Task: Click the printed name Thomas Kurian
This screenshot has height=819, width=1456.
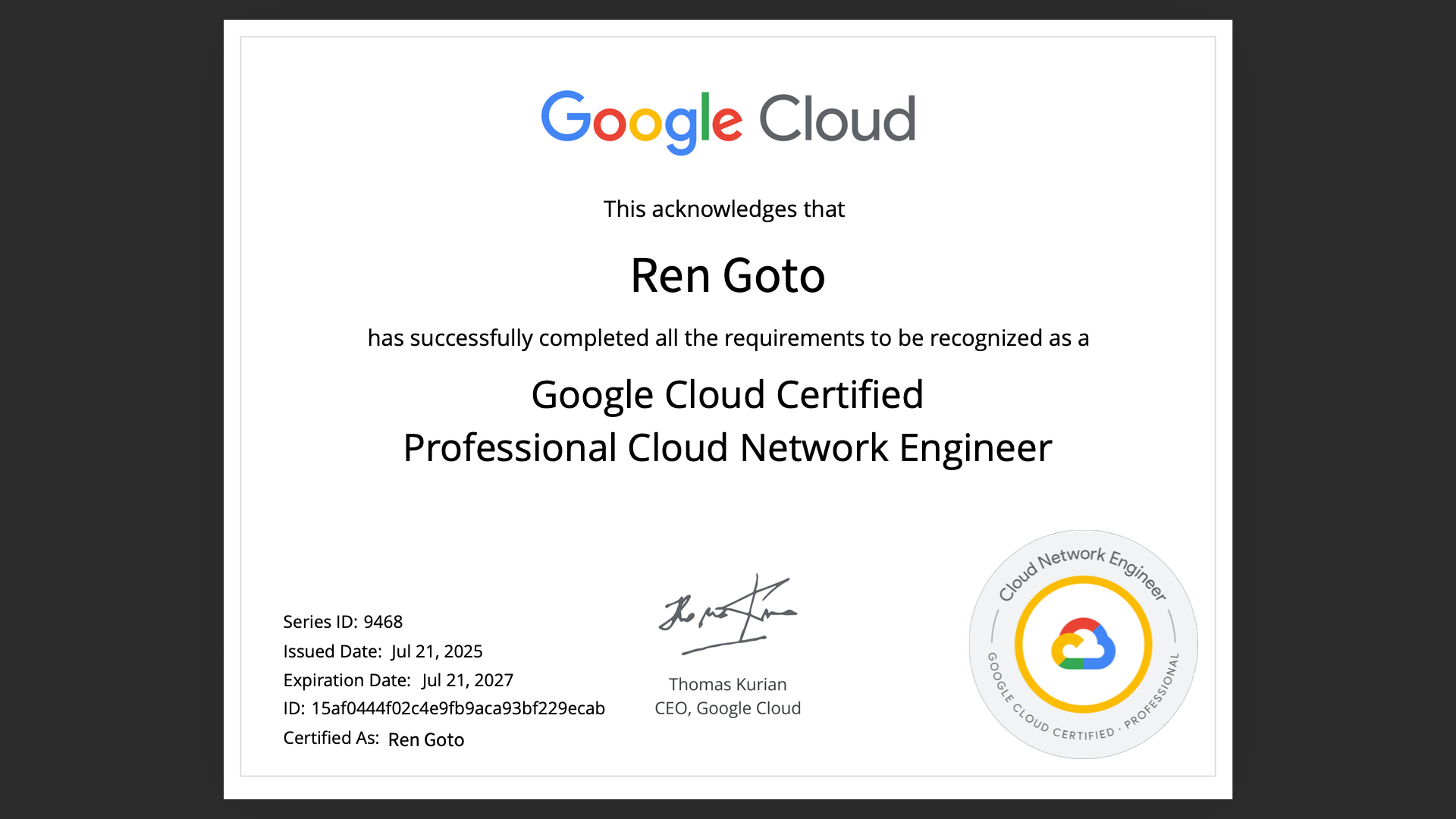Action: coord(727,685)
